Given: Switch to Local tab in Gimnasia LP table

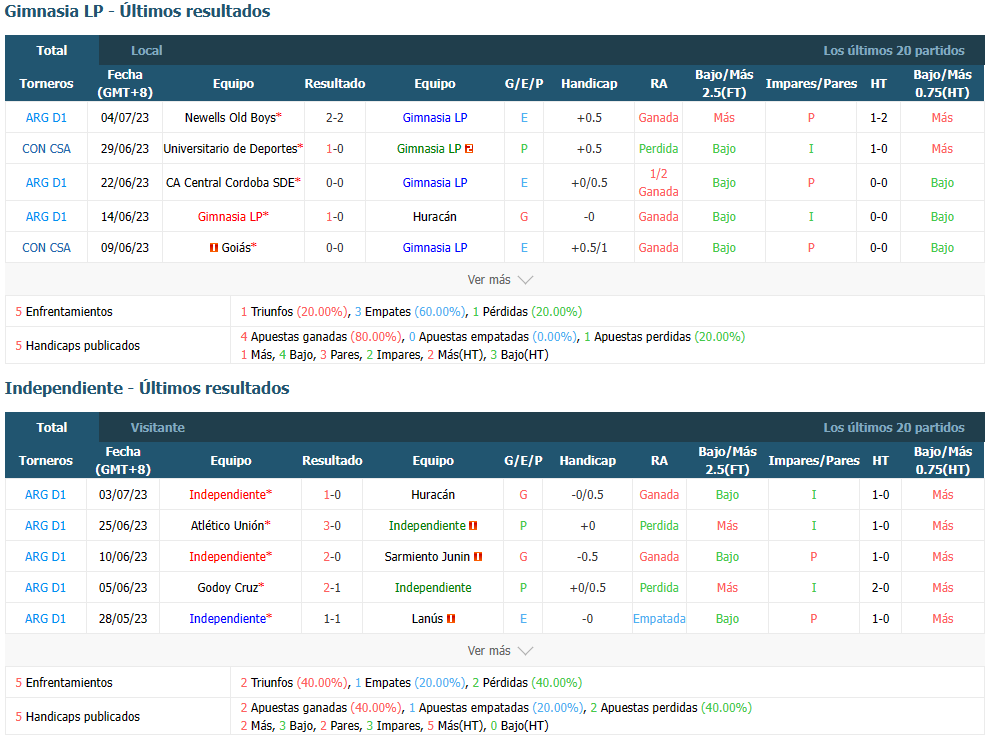Looking at the screenshot, I should [x=146, y=50].
